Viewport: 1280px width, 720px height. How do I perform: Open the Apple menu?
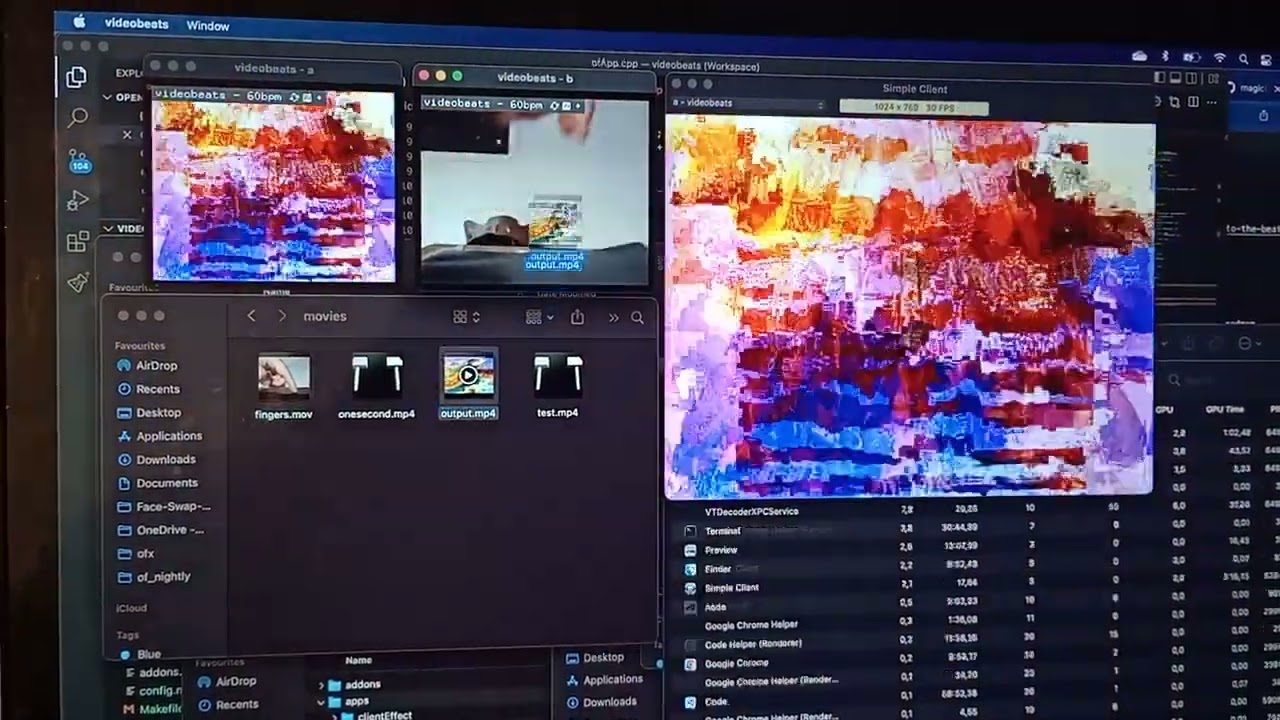point(79,22)
